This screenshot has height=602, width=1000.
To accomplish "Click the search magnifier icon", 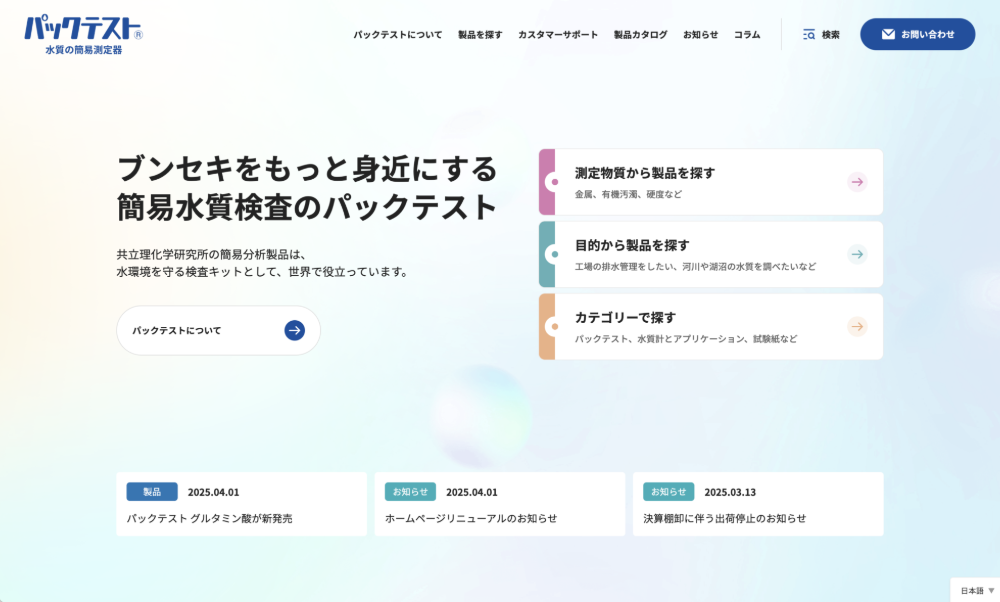I will click(809, 34).
